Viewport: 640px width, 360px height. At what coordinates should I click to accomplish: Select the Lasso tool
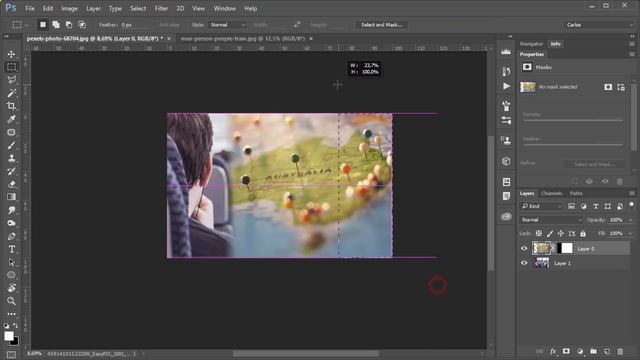click(11, 80)
